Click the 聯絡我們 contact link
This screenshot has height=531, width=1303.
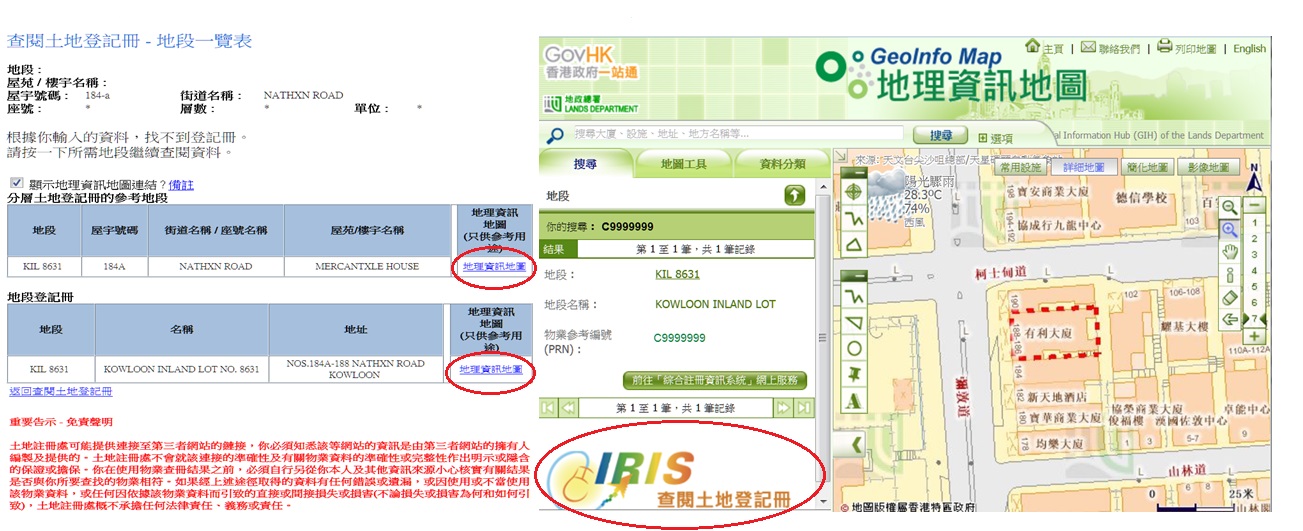click(x=1119, y=49)
